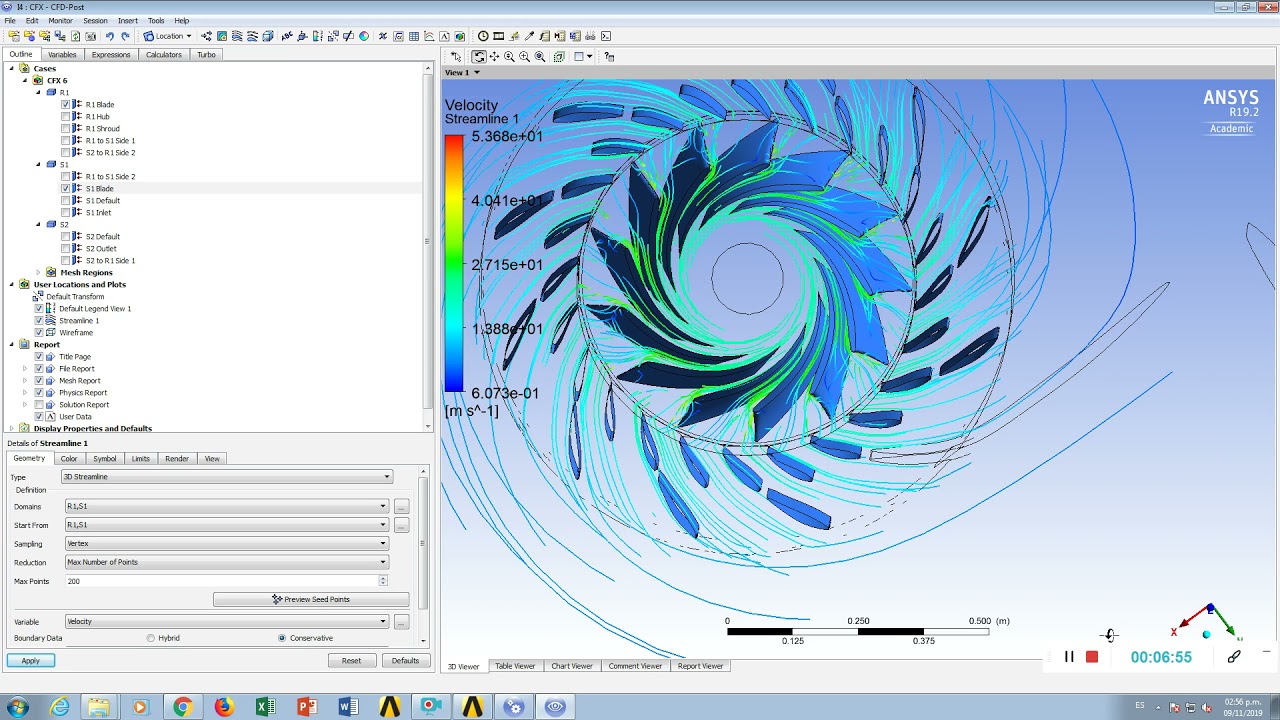Open the Color tab in Streamline details
Viewport: 1280px width, 720px height.
69,458
